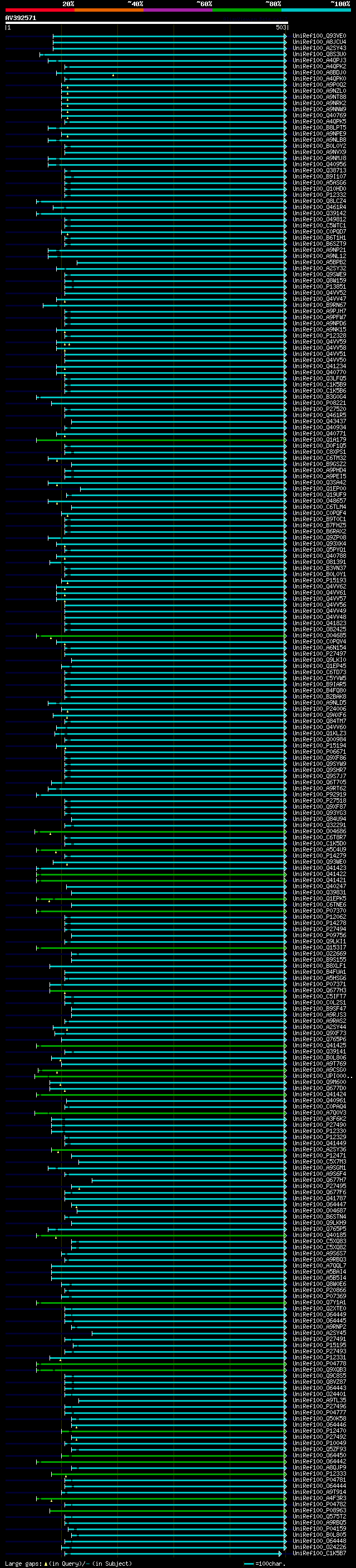Click the purple ~60% legend color bar
356x1568 pixels.
tap(177, 10)
